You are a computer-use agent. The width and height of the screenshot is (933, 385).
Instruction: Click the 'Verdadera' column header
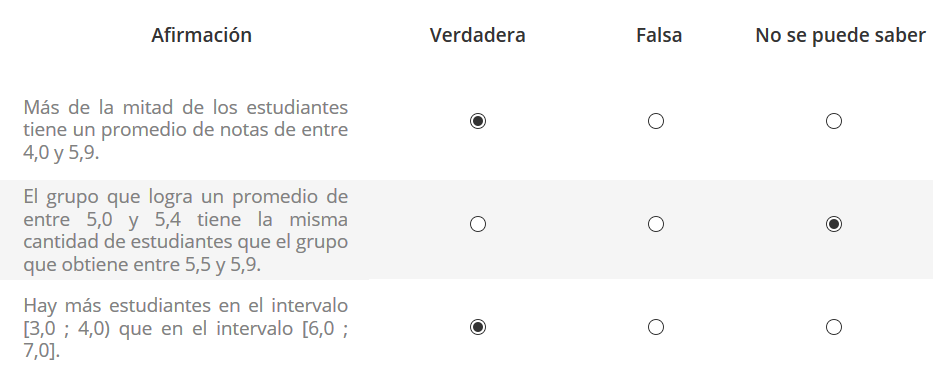coord(477,35)
